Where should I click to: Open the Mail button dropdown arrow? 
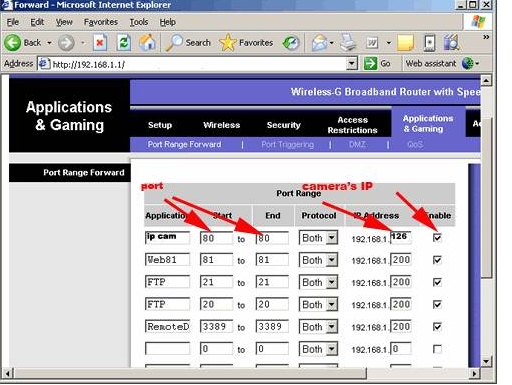point(331,43)
